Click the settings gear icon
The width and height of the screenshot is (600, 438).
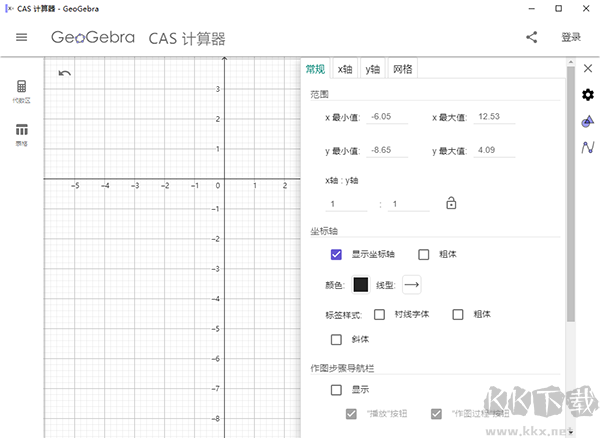pos(588,95)
